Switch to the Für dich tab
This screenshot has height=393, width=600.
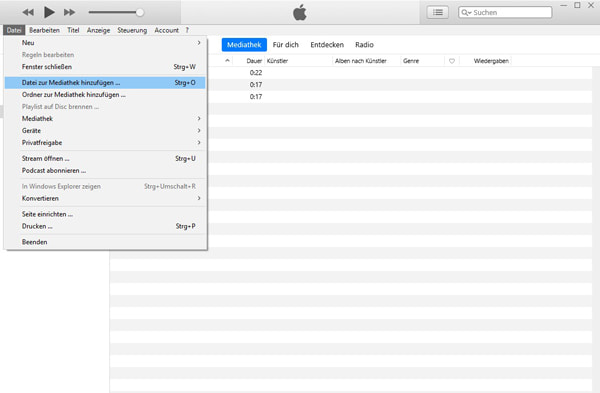tap(285, 45)
